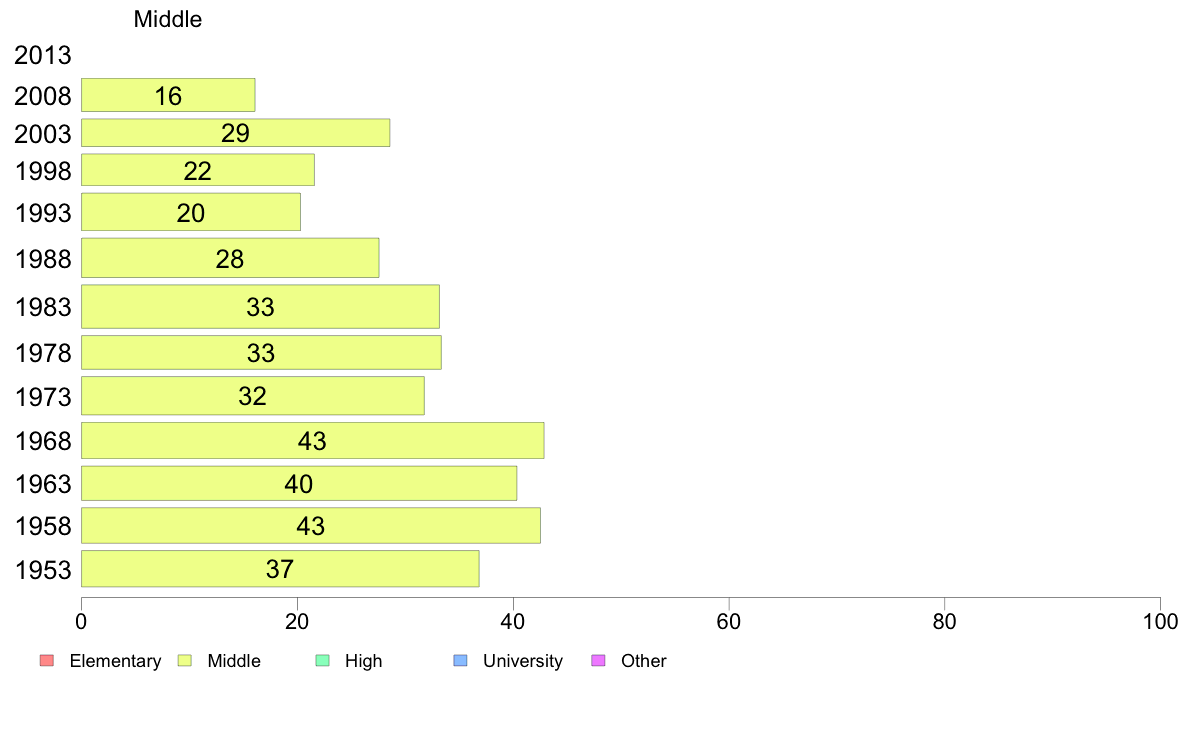Select the 1963 bar labeled 40
The image size is (1188, 736).
pyautogui.click(x=299, y=484)
